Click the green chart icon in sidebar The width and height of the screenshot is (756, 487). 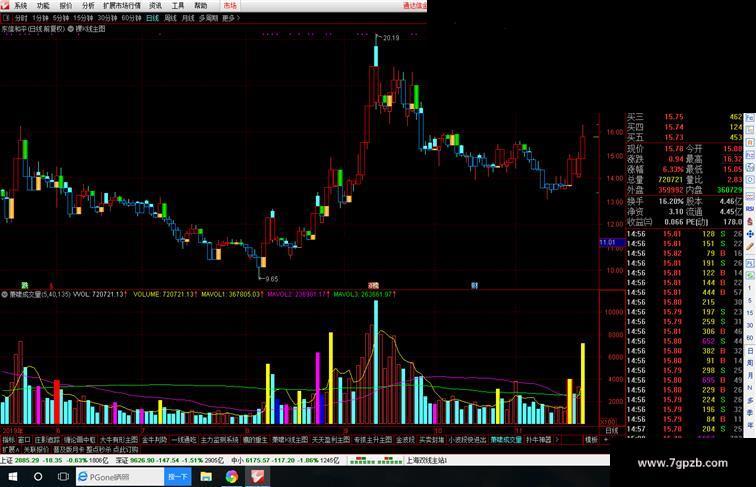click(x=750, y=276)
